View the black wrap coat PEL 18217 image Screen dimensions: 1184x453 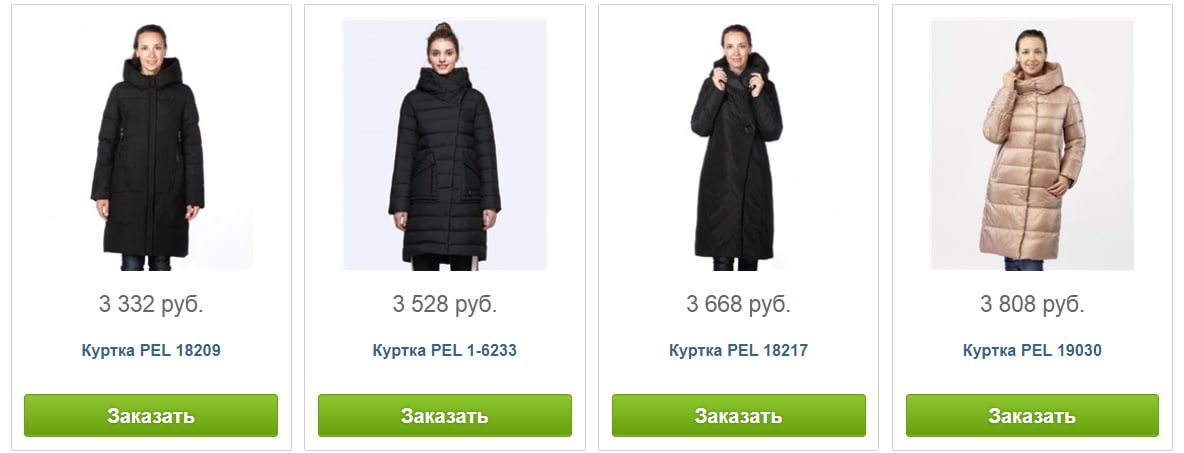(x=738, y=144)
